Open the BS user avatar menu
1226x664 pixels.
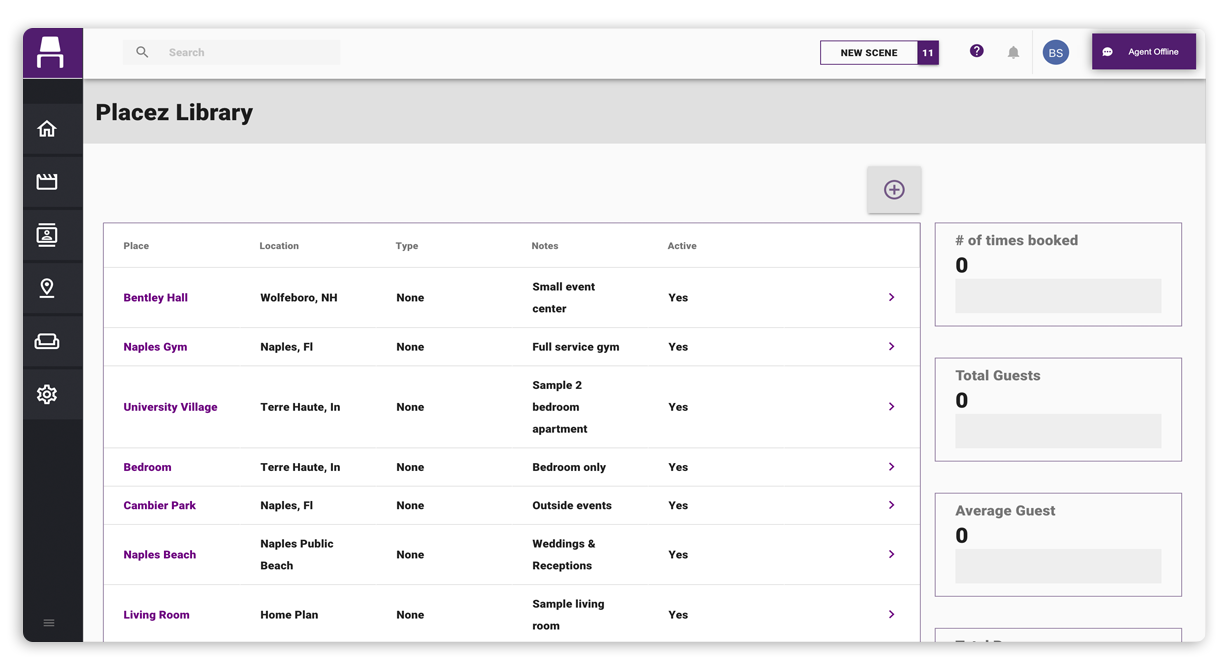pos(1056,52)
